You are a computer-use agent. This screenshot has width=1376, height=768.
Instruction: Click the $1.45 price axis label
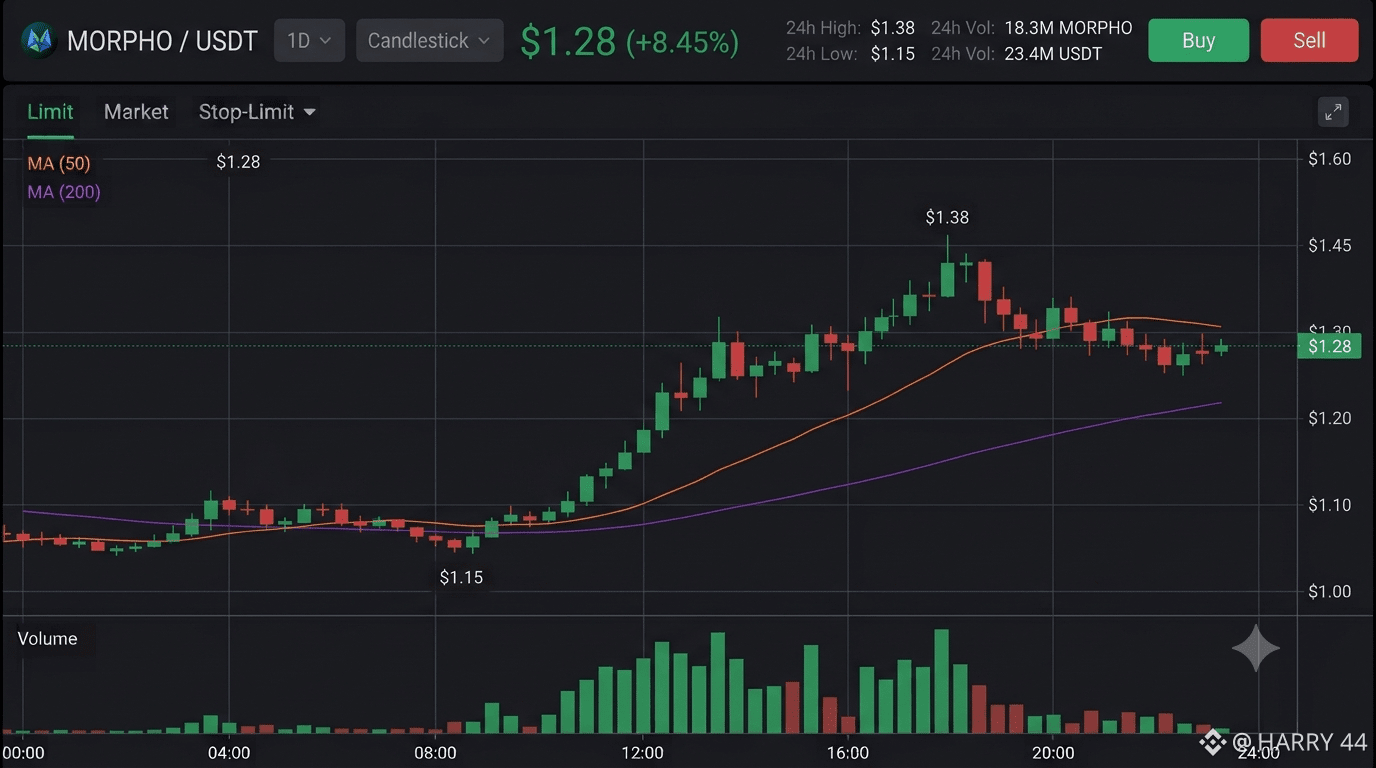[1330, 246]
